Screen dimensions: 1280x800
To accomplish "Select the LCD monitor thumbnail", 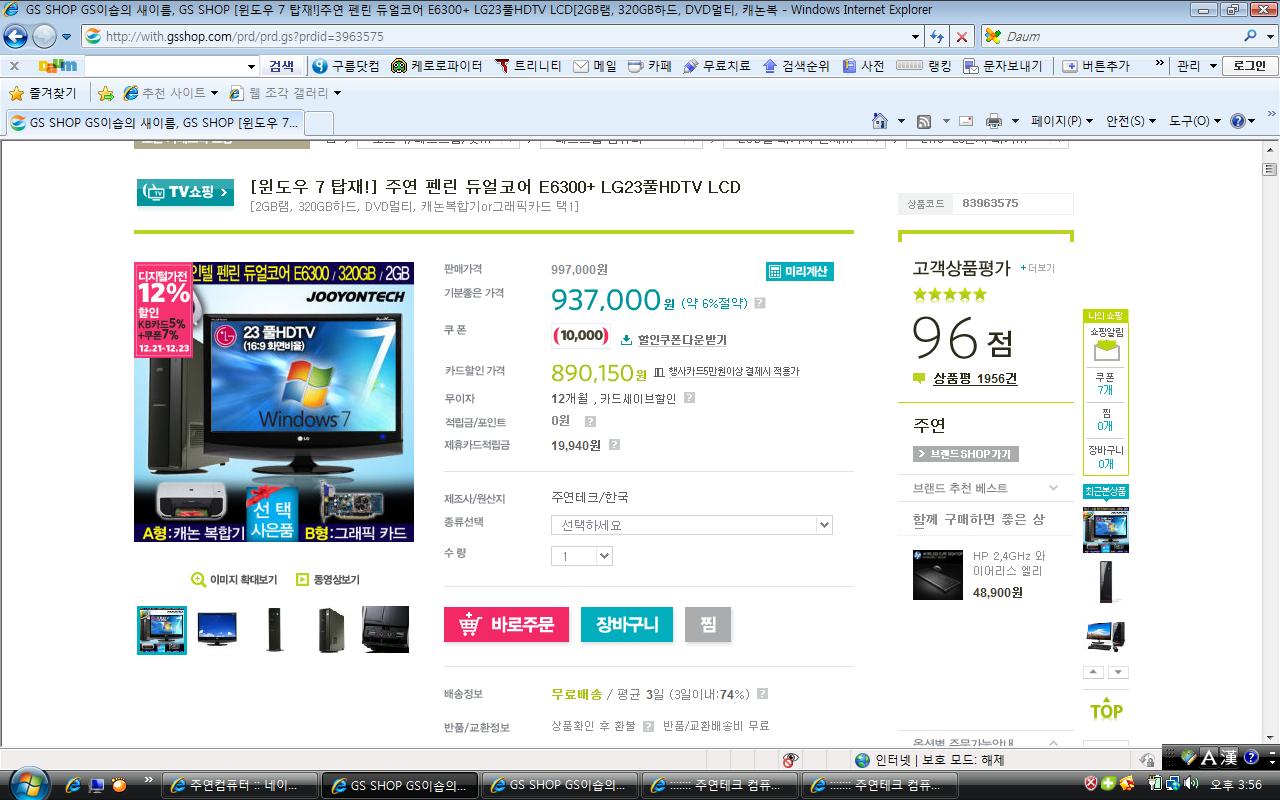I will click(217, 630).
